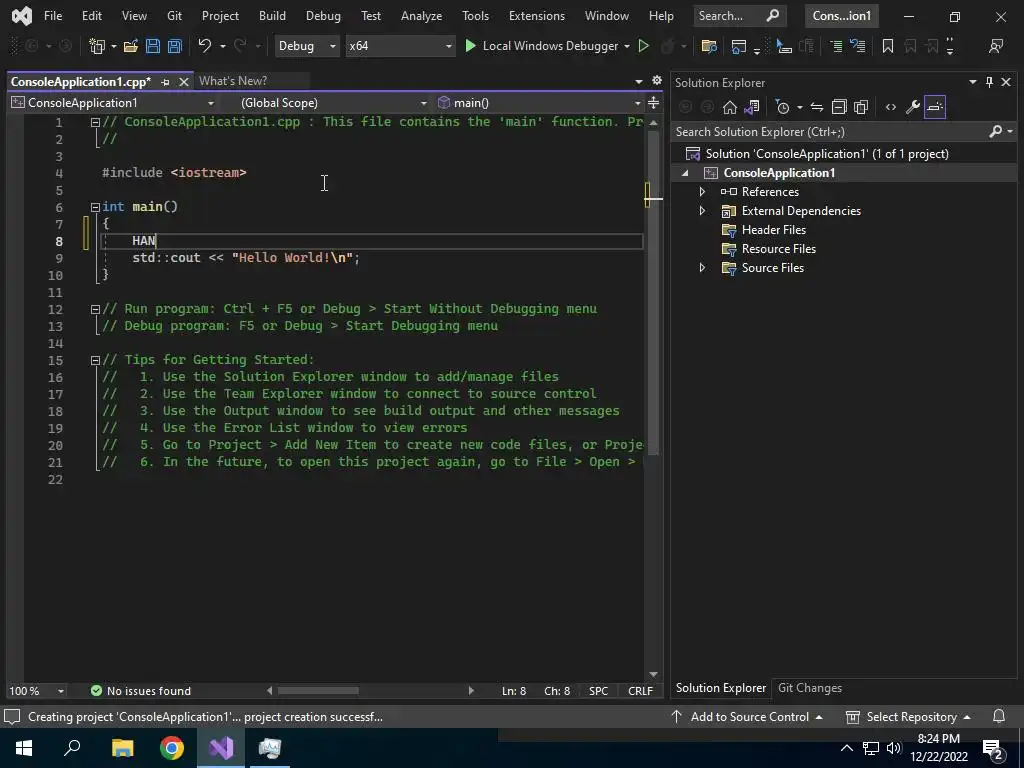Open the File menu
Screen dimensions: 1024x768
(53, 16)
